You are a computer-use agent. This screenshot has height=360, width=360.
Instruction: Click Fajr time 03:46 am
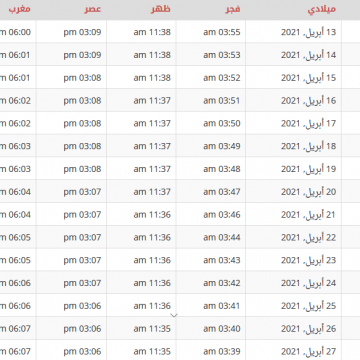coord(222,215)
